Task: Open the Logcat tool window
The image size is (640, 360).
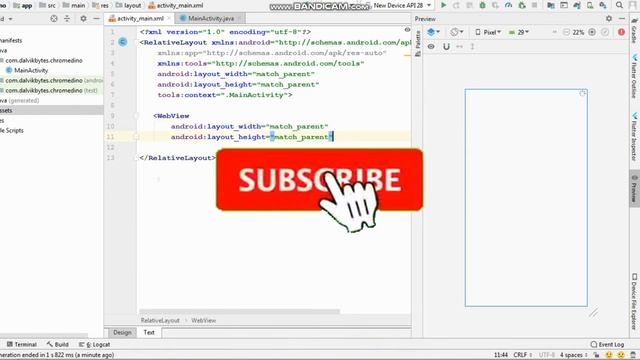Action: 94,344
